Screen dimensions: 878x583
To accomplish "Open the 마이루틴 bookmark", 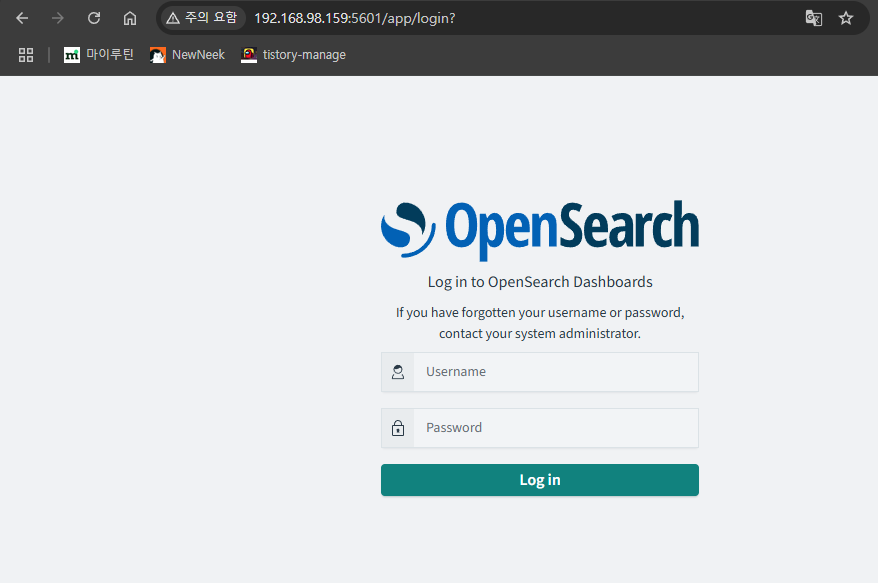I will click(99, 55).
